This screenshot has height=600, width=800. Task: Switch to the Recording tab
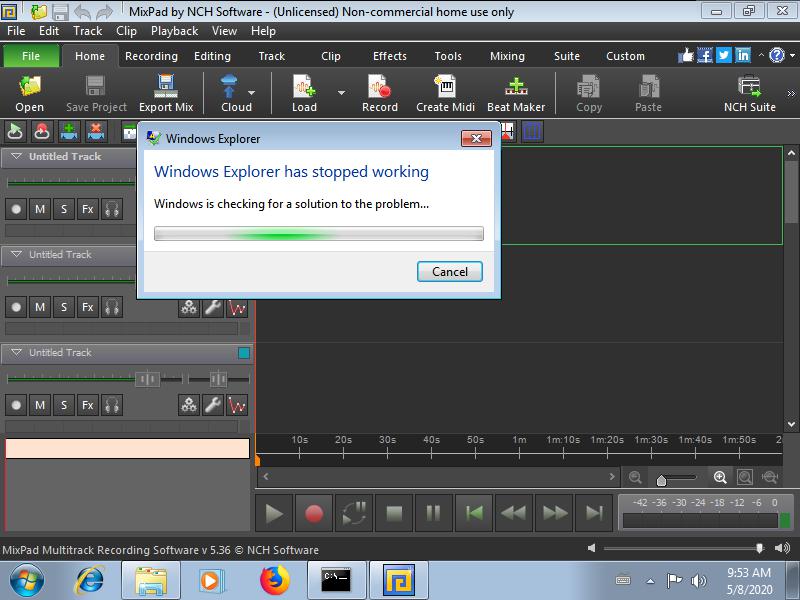tap(152, 56)
